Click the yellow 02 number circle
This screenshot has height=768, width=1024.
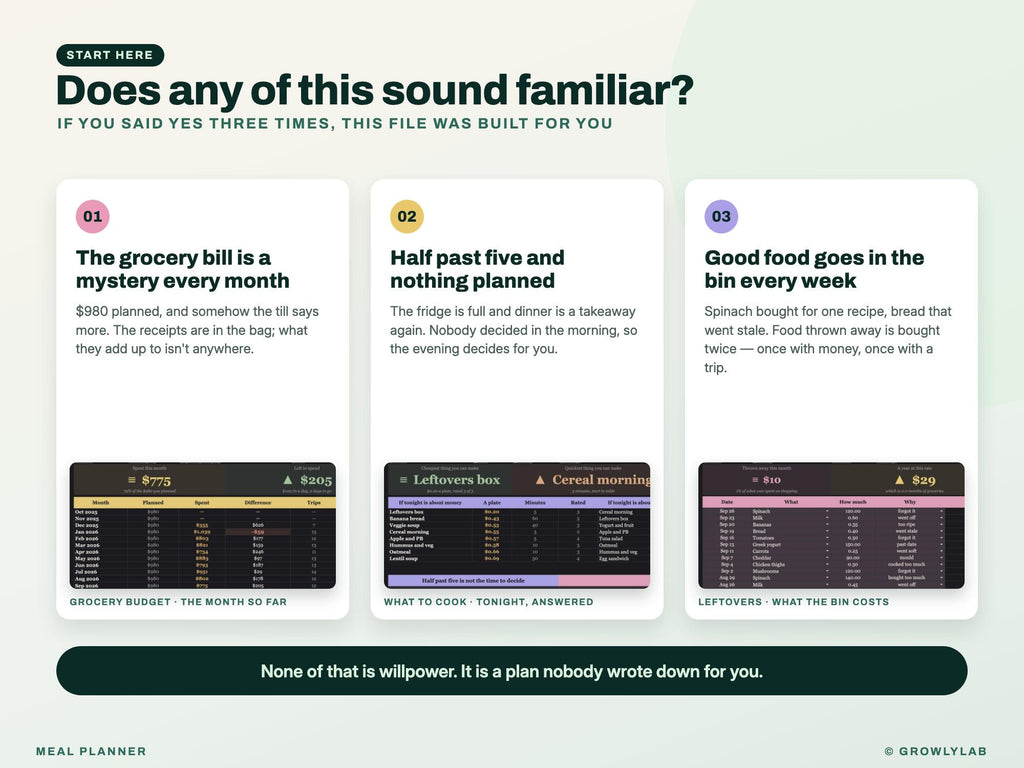point(407,216)
